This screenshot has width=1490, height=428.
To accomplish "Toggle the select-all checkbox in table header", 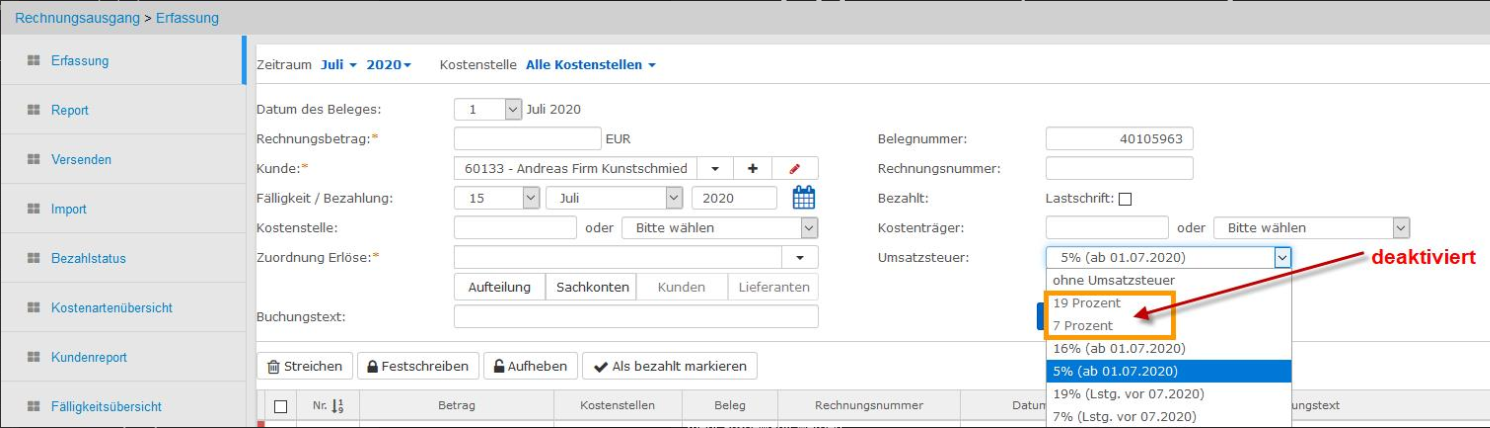I will tap(281, 406).
